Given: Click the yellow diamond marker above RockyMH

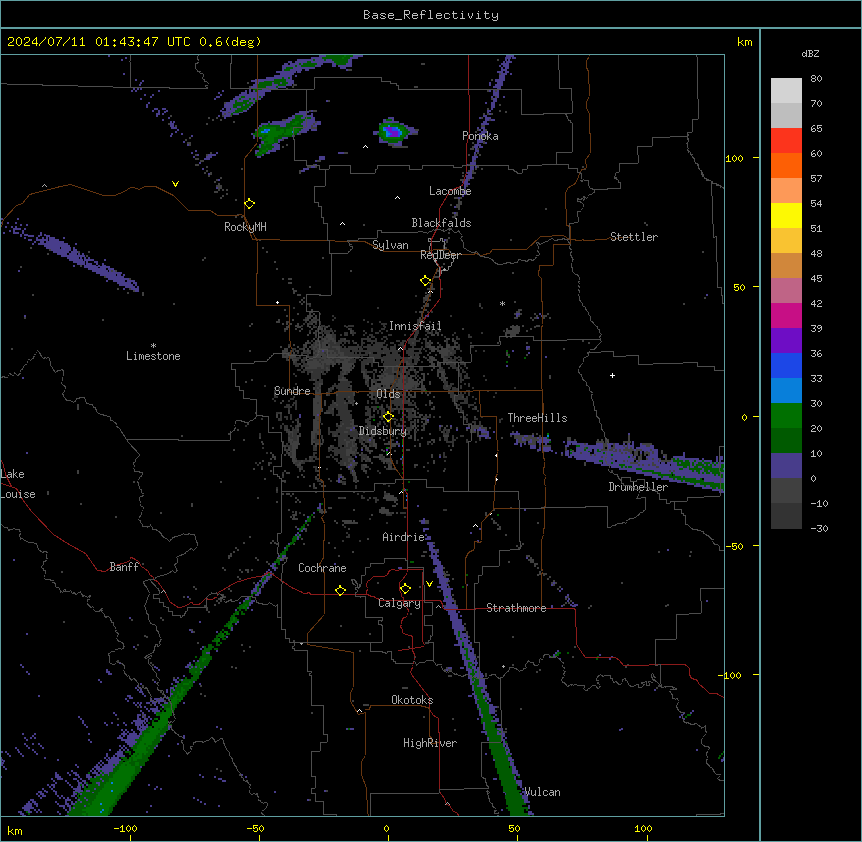Looking at the screenshot, I should pyautogui.click(x=250, y=204).
